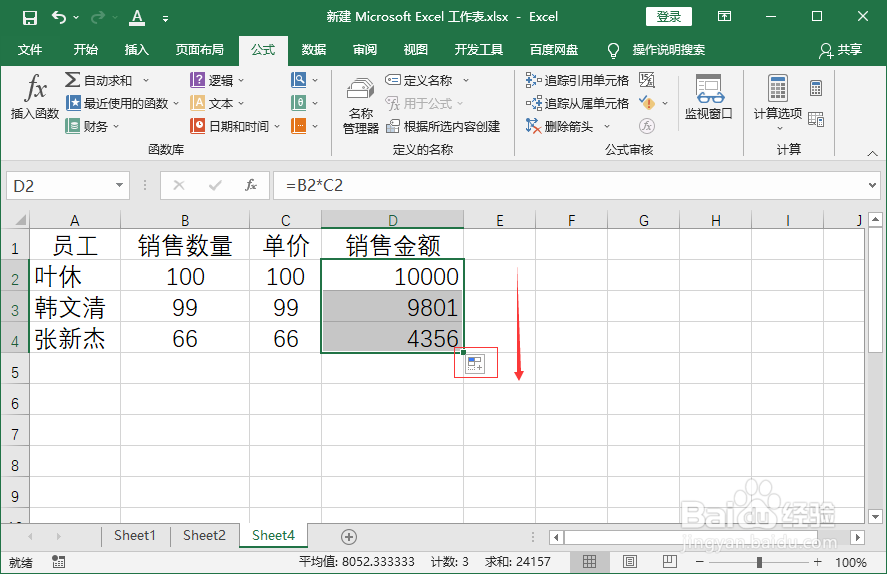The height and width of the screenshot is (574, 887).
Task: Click the Error Checking icon
Action: point(647,103)
